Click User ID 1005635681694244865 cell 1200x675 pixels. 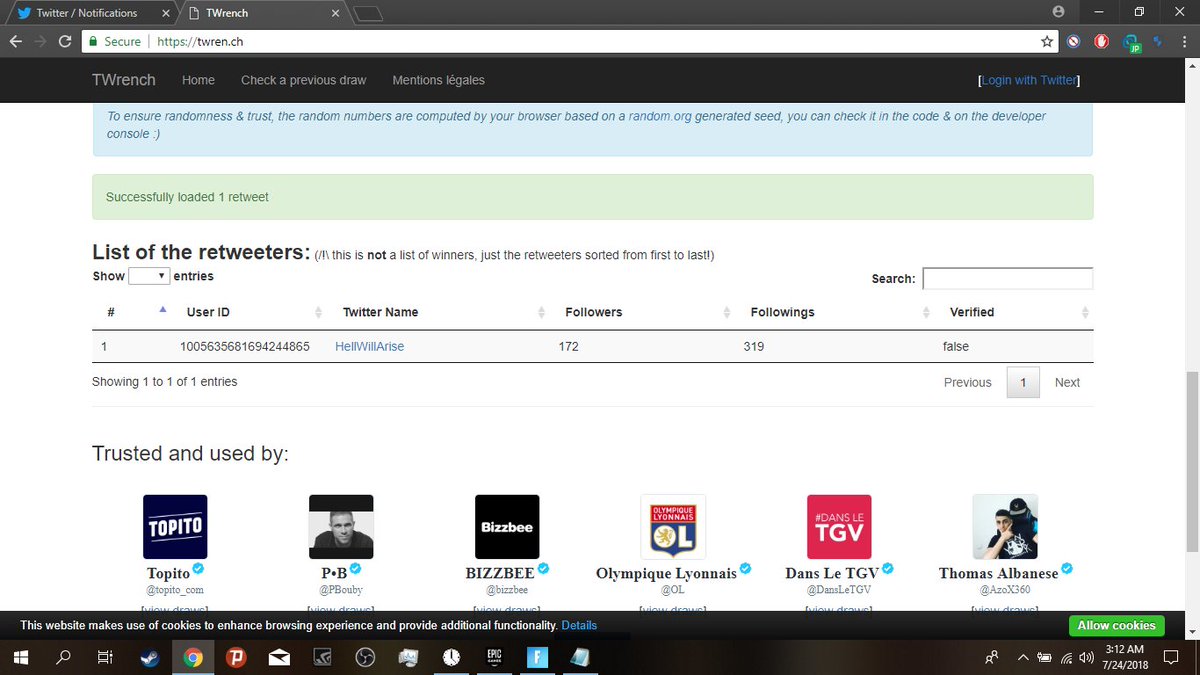244,347
